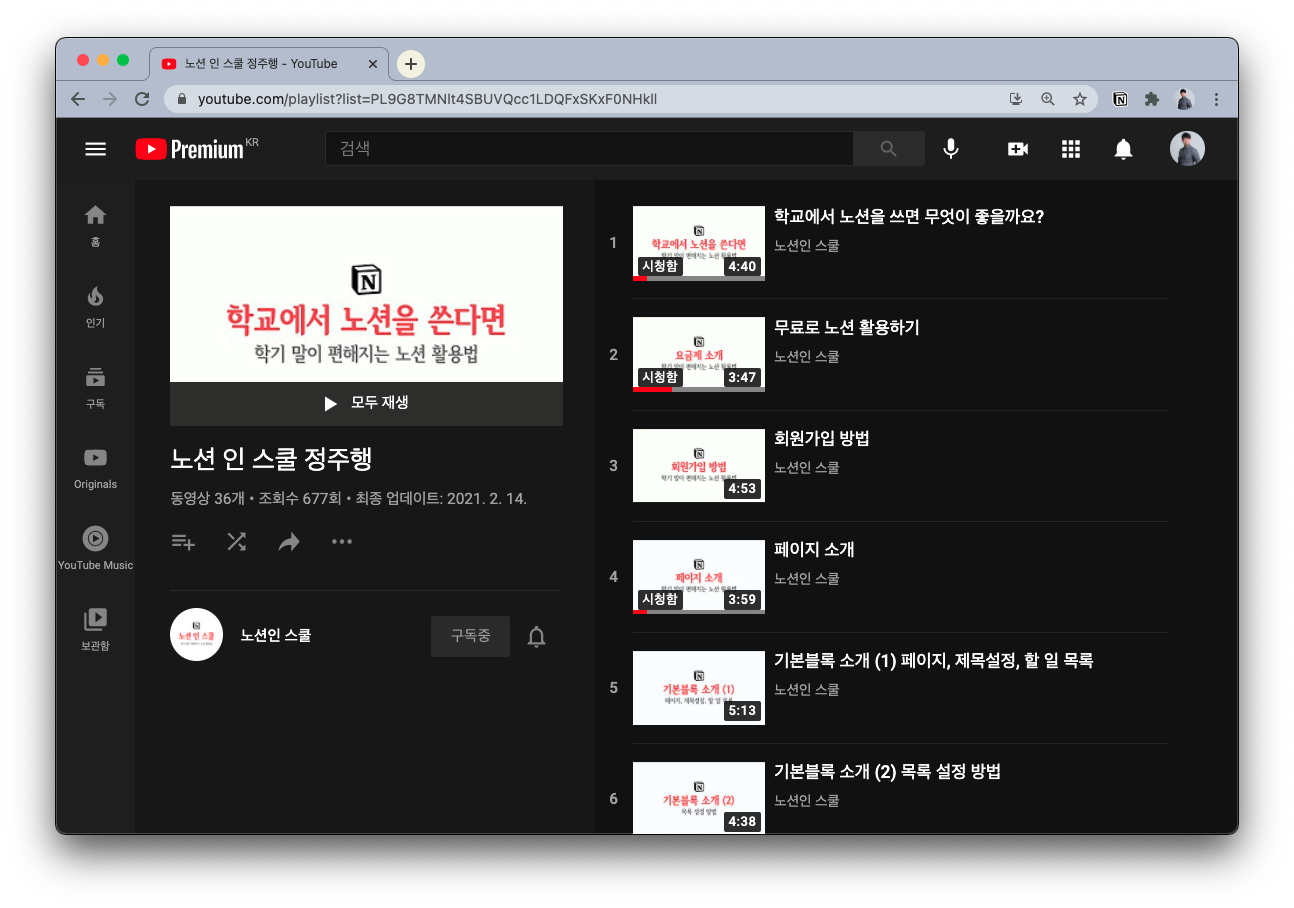Open the YouTube account avatar menu

(1187, 149)
